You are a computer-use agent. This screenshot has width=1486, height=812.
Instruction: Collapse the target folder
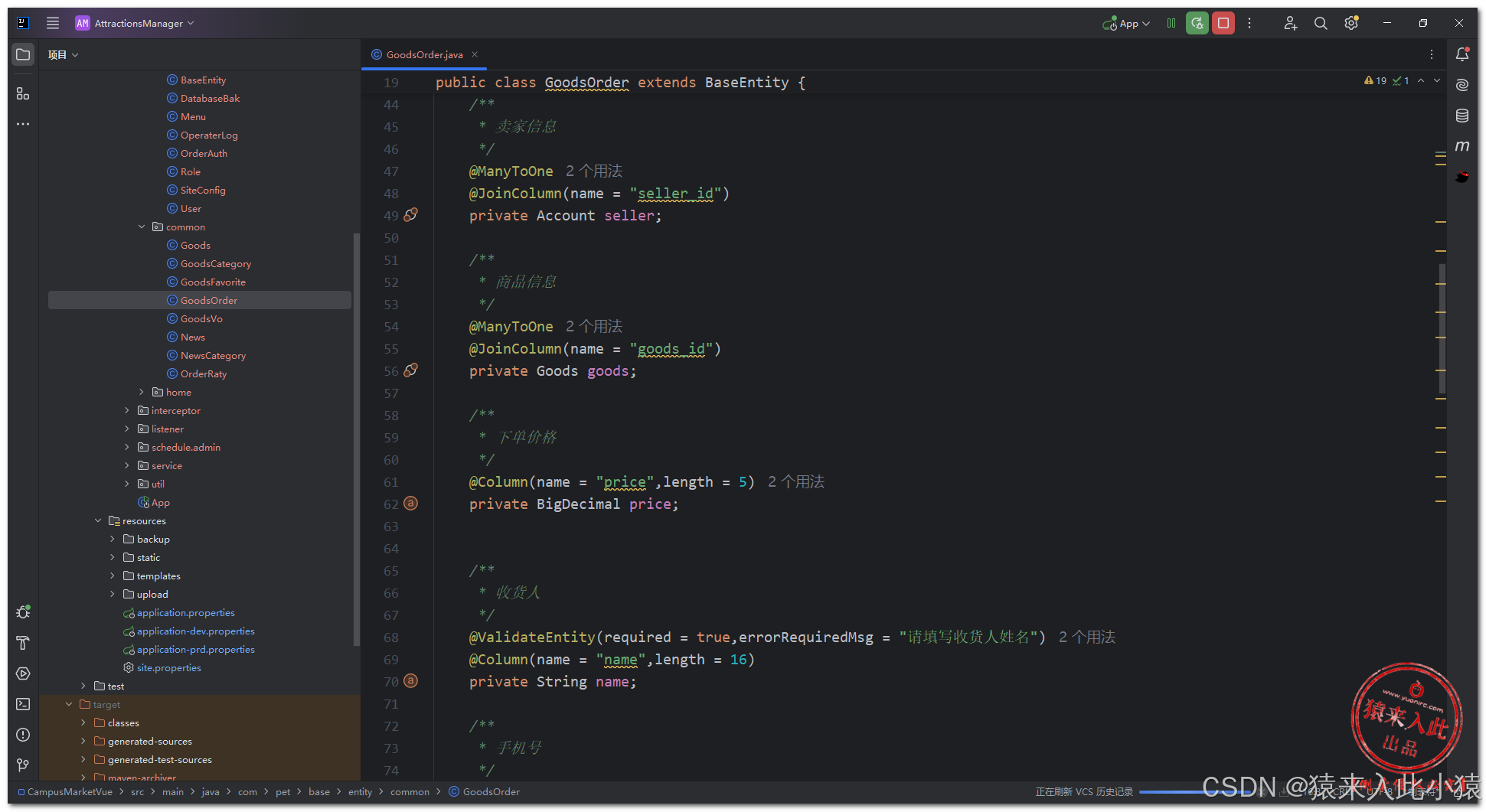(x=69, y=704)
